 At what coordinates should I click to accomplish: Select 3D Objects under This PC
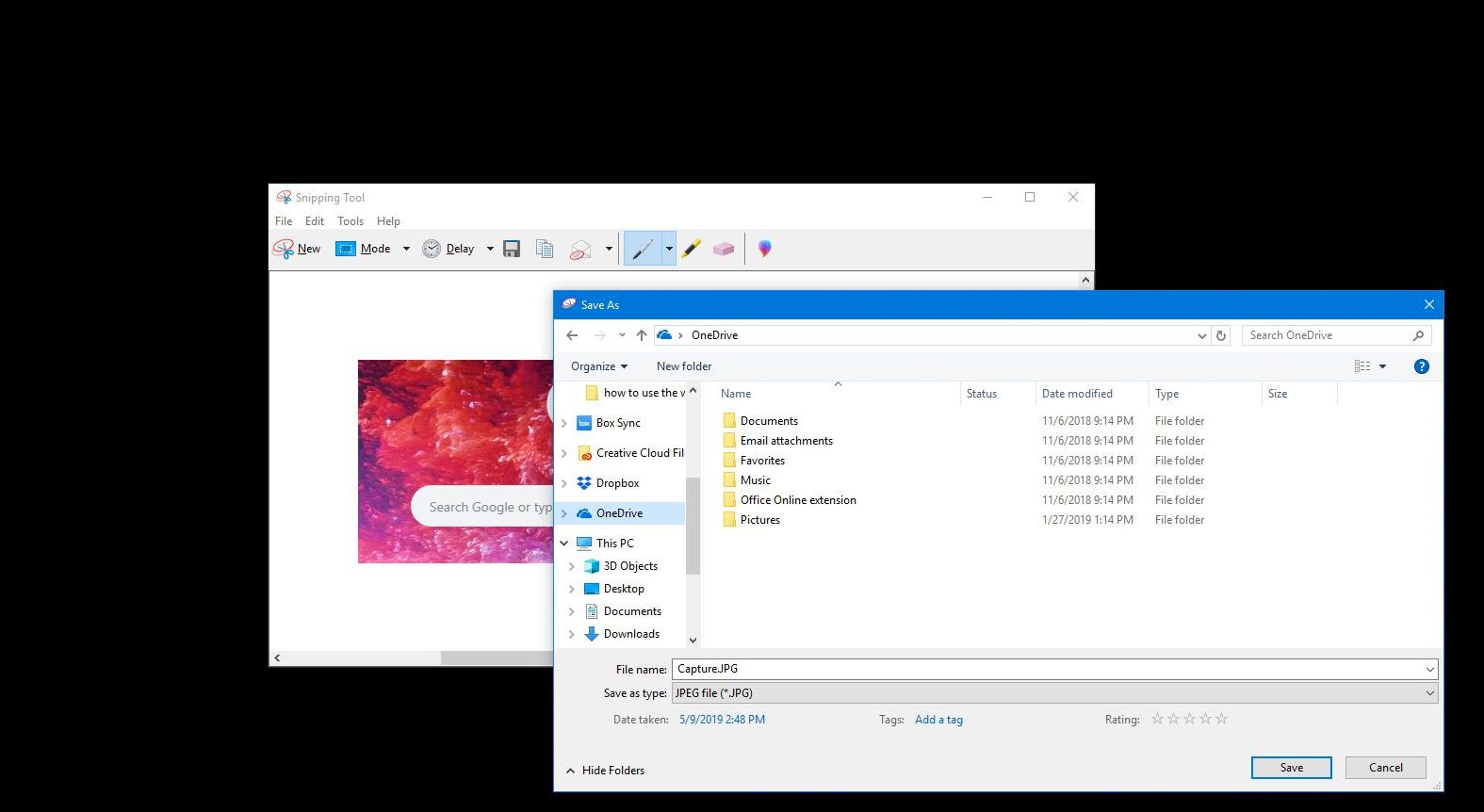[620, 566]
